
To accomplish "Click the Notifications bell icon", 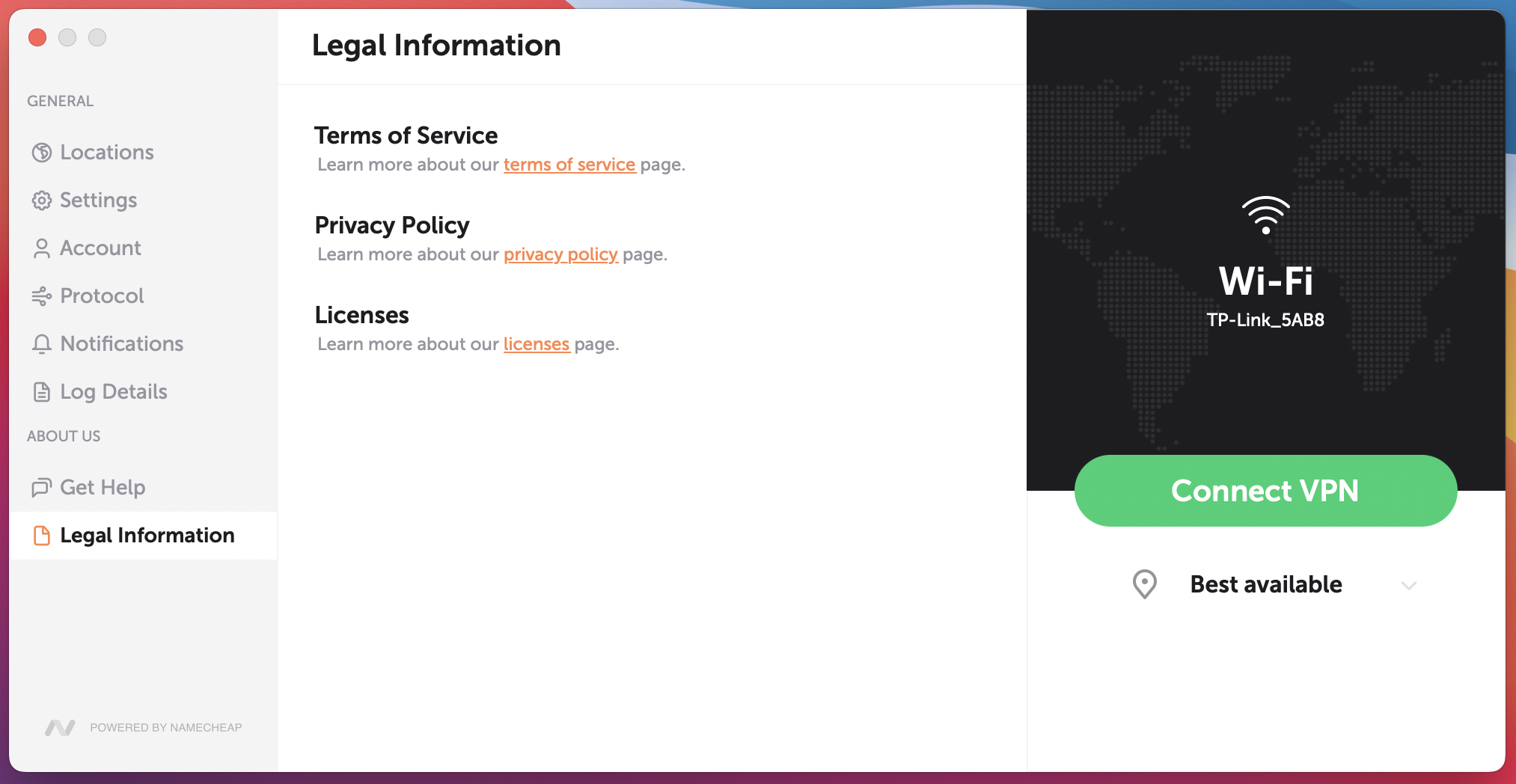I will (x=42, y=344).
